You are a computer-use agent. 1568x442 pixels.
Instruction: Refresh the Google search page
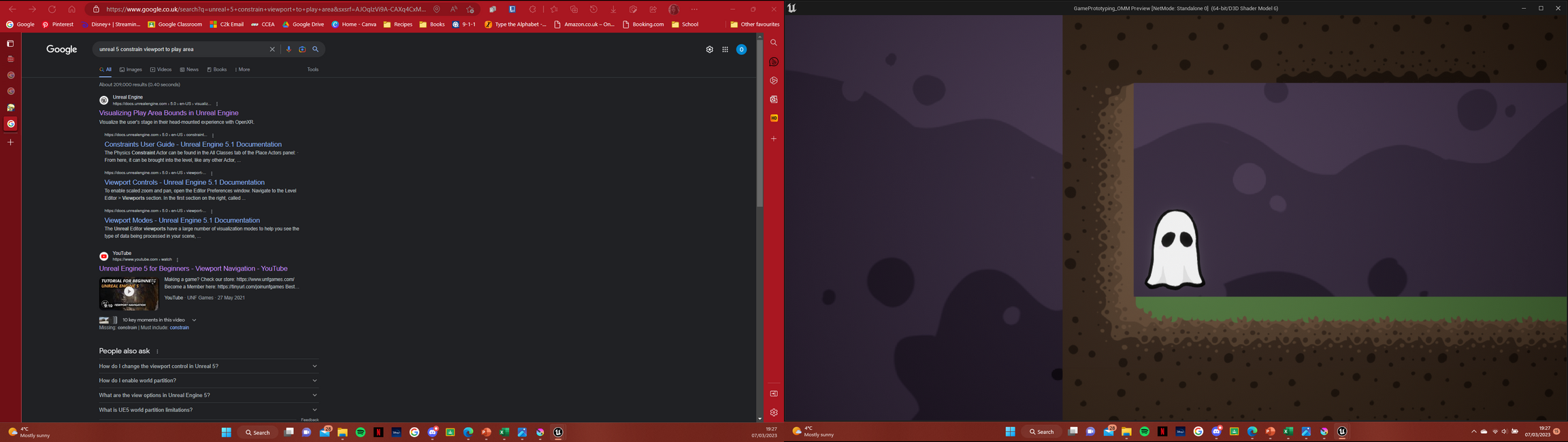pyautogui.click(x=52, y=10)
